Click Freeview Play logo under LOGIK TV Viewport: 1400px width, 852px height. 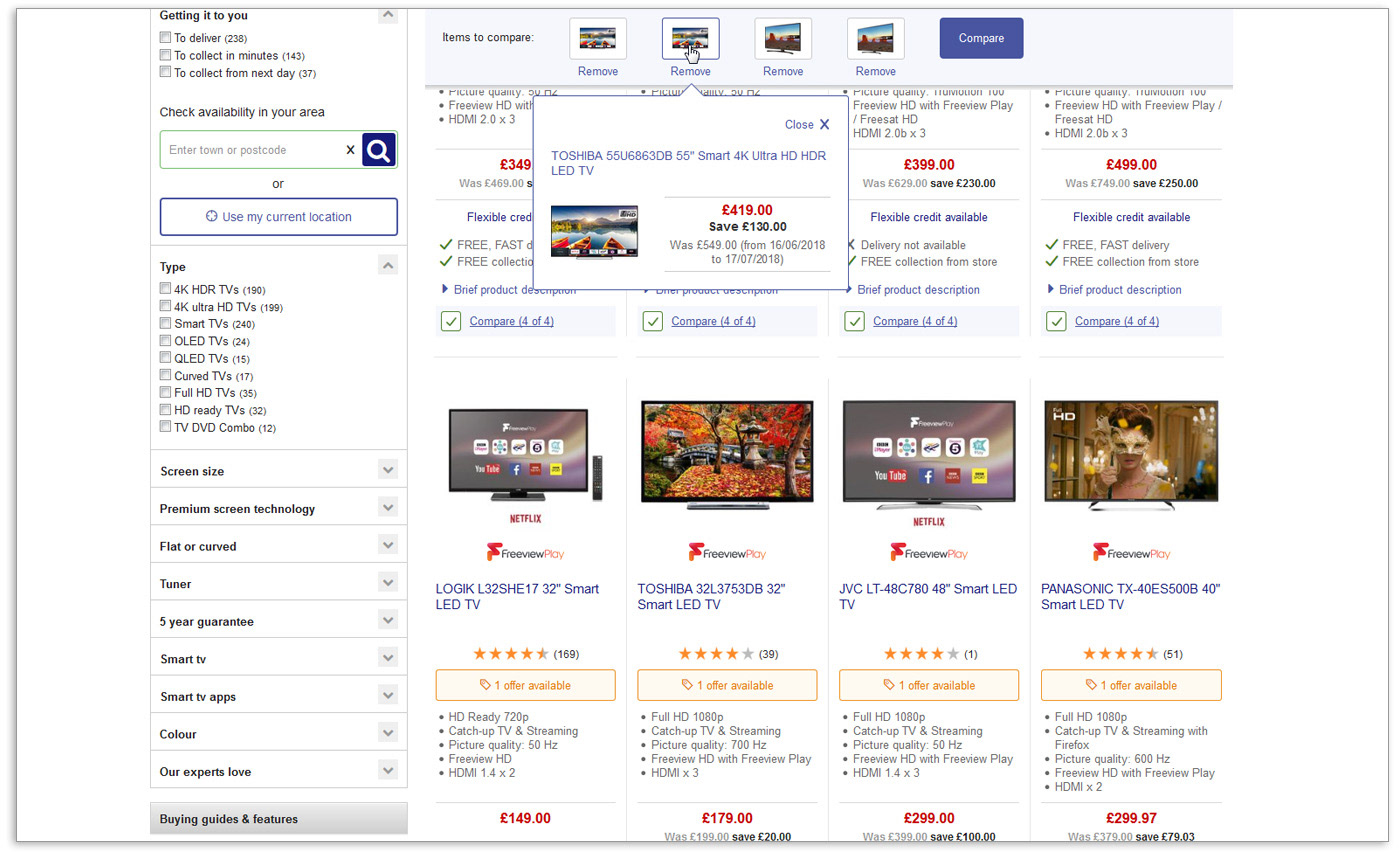[x=526, y=552]
